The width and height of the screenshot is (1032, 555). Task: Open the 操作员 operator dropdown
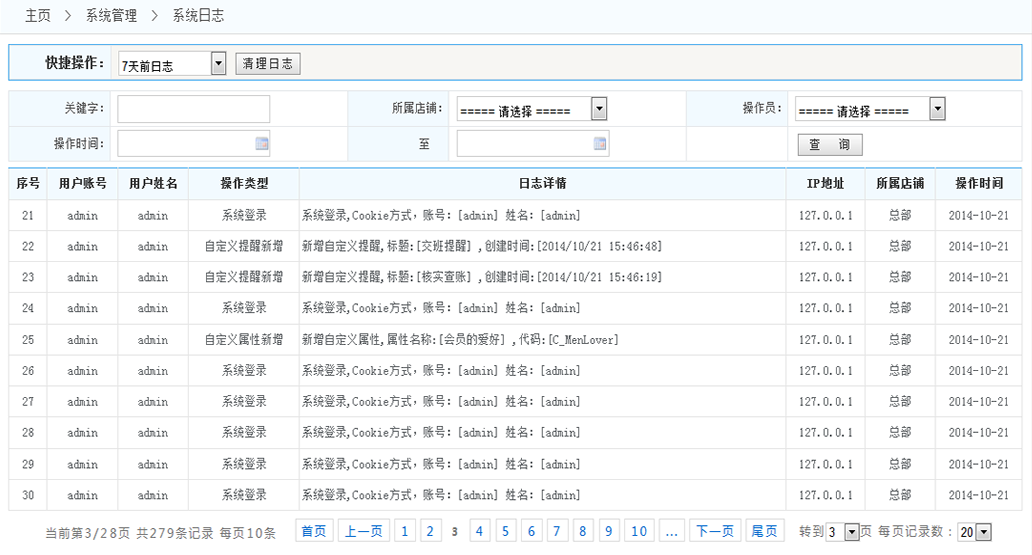937,109
